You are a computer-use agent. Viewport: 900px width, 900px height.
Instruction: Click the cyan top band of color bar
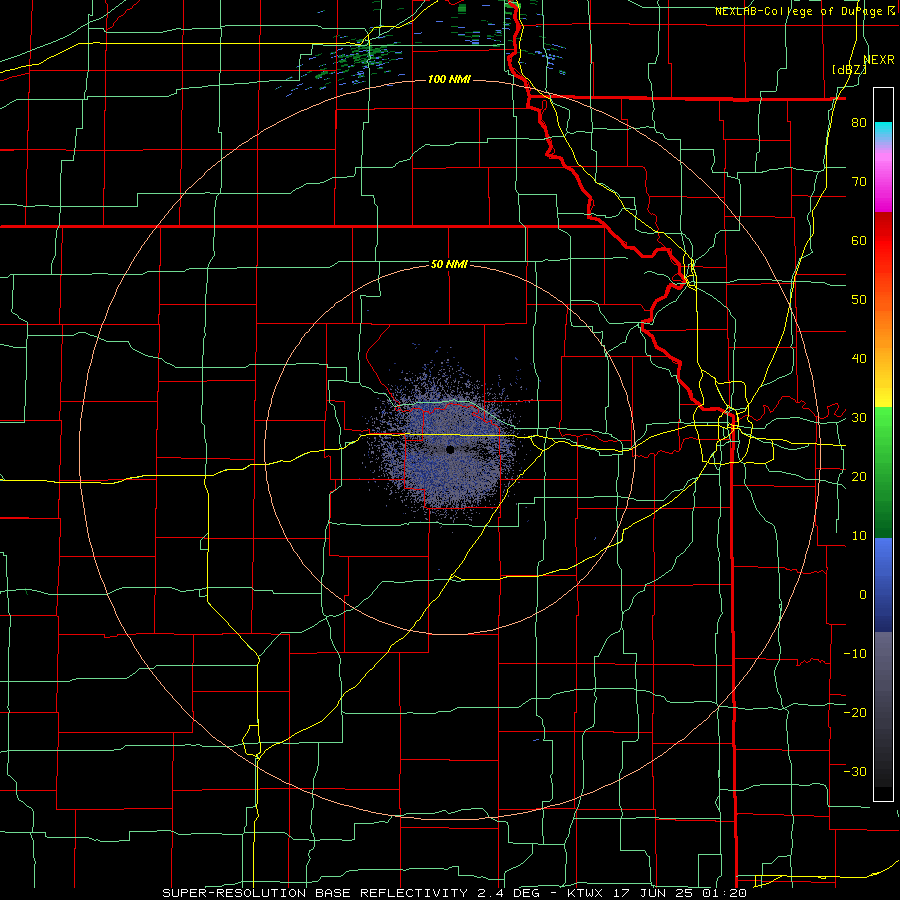[883, 129]
